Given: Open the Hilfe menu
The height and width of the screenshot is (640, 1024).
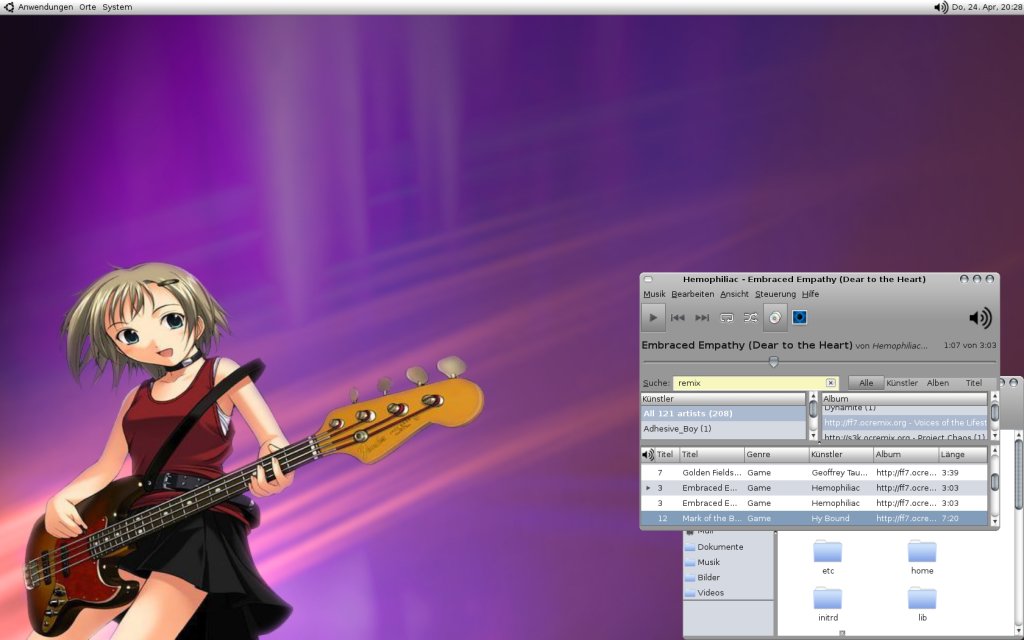Looking at the screenshot, I should (x=810, y=295).
